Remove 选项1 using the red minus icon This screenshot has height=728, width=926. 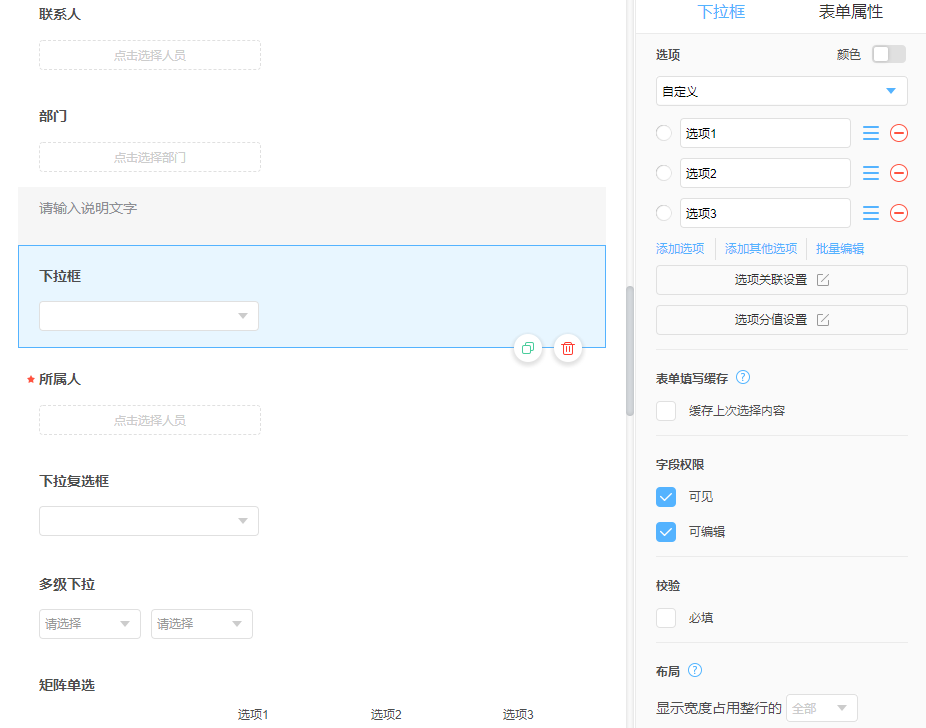(x=898, y=133)
